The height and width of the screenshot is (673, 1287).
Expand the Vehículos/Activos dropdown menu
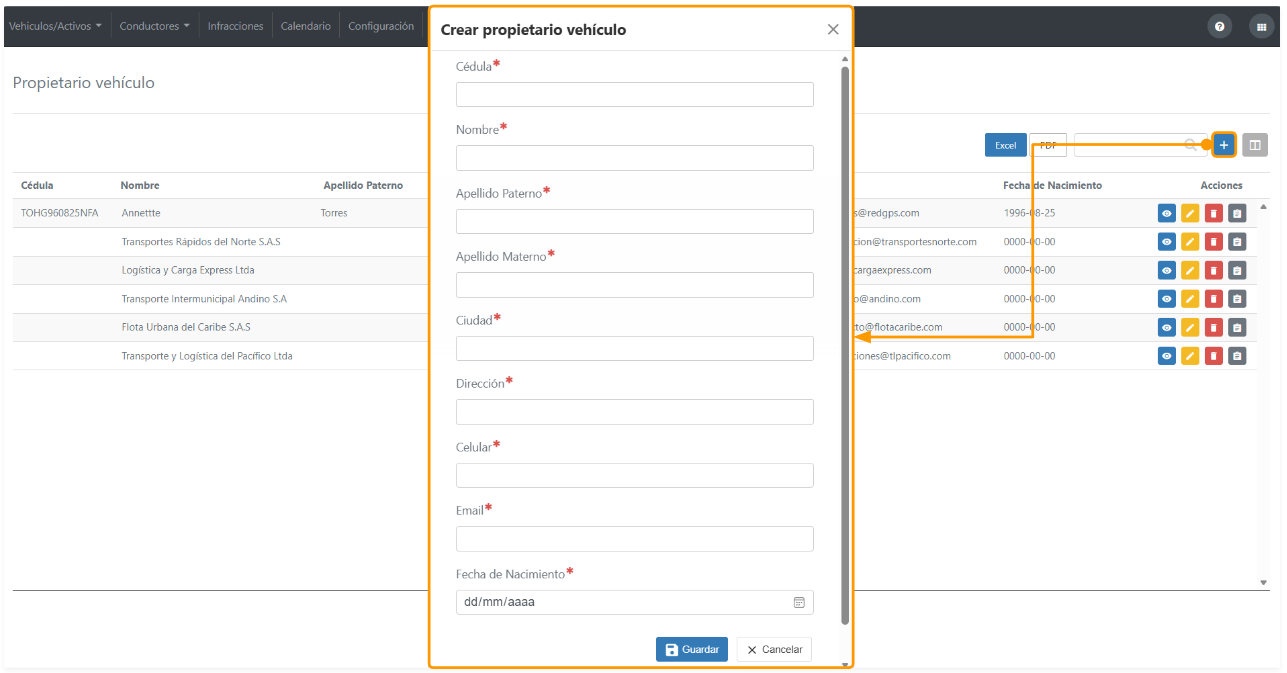[x=55, y=26]
